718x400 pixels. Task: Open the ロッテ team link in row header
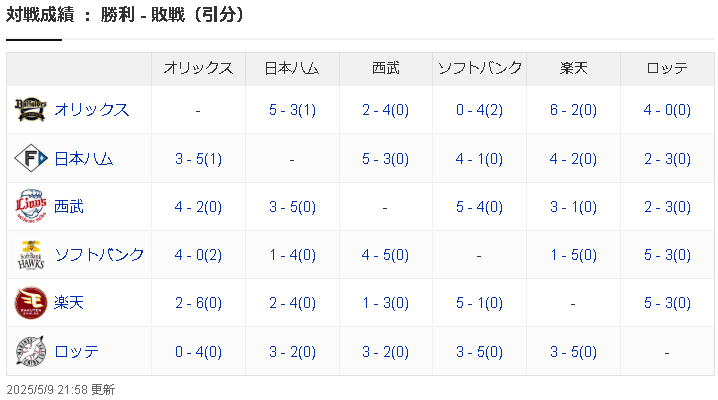pyautogui.click(x=76, y=352)
